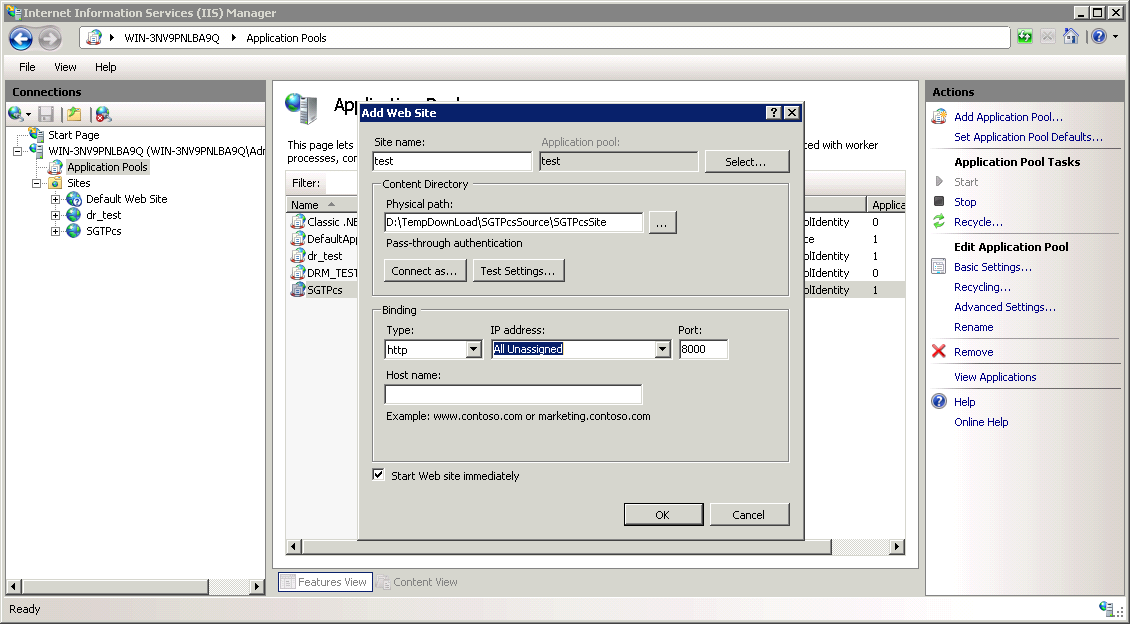The image size is (1130, 624).
Task: Click the dialog help question mark button
Action: click(x=773, y=112)
